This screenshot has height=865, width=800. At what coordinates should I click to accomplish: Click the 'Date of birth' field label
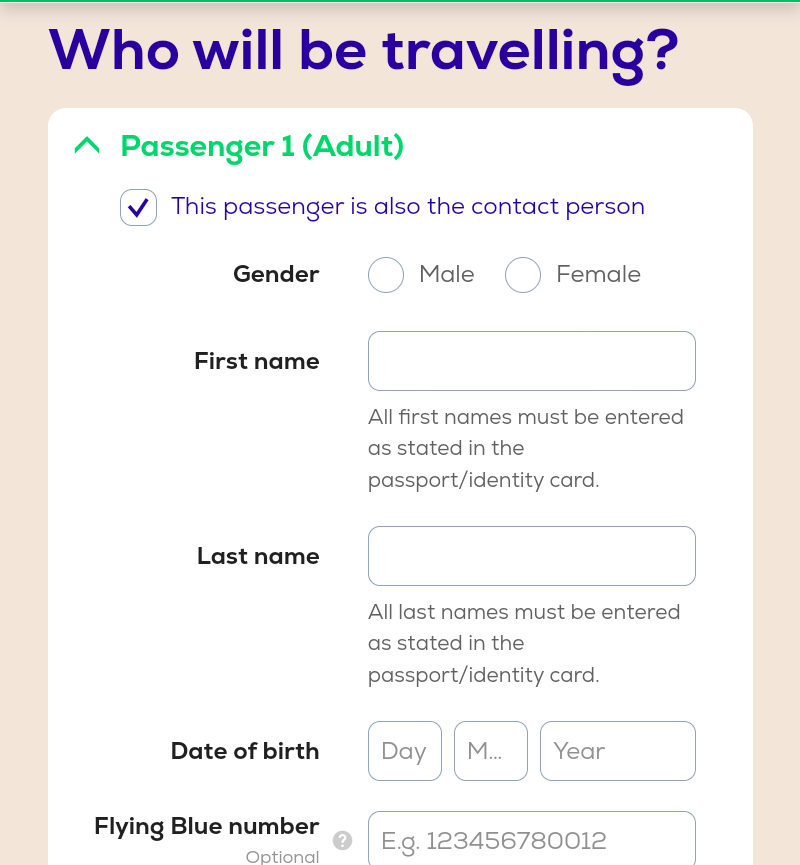(x=245, y=751)
